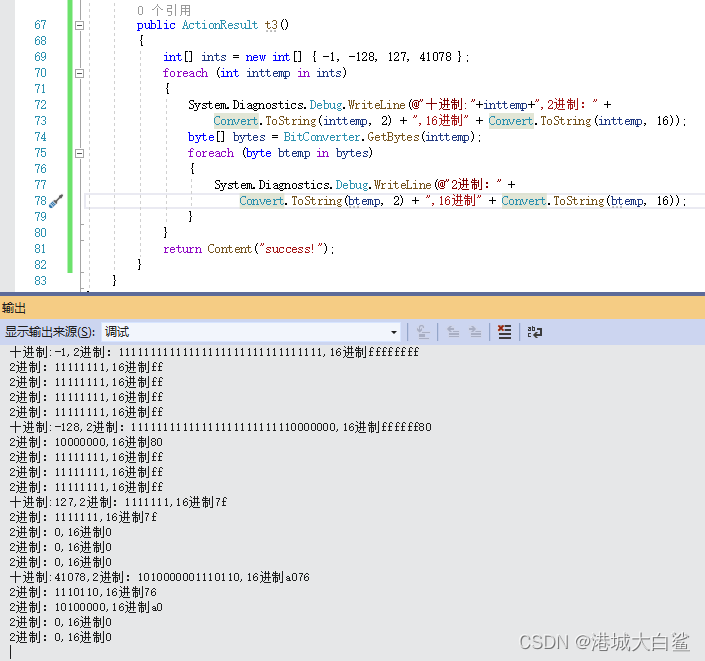Click output line '十进制:127,2进制: 1111111,16进制7f'
Image resolution: width=705 pixels, height=661 pixels.
click(118, 502)
